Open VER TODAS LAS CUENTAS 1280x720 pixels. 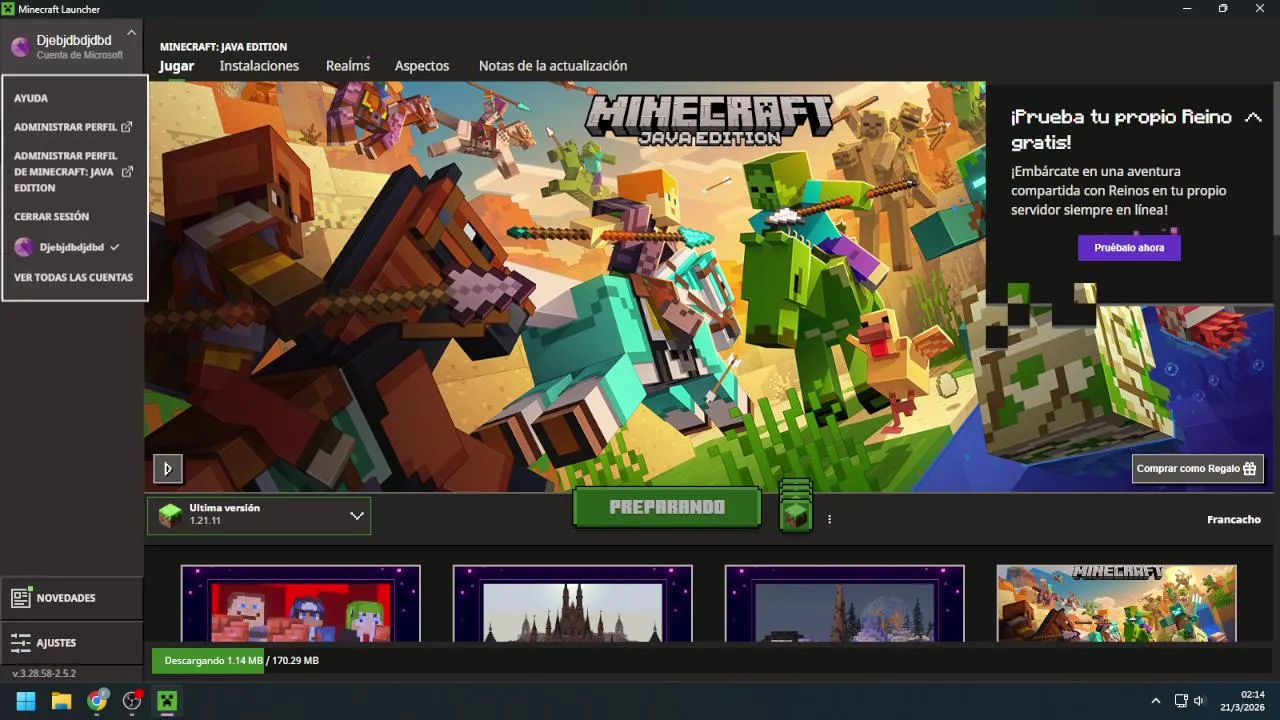pyautogui.click(x=73, y=277)
